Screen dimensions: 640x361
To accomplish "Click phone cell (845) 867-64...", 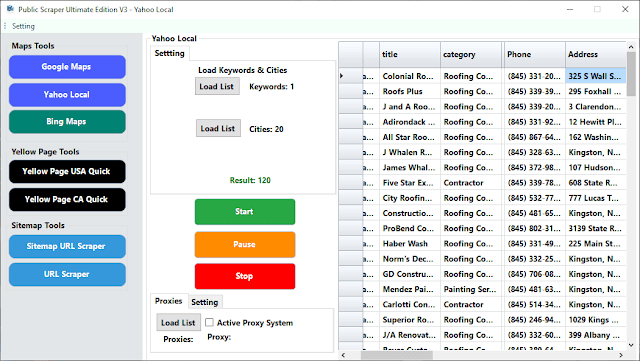I will (x=534, y=137).
